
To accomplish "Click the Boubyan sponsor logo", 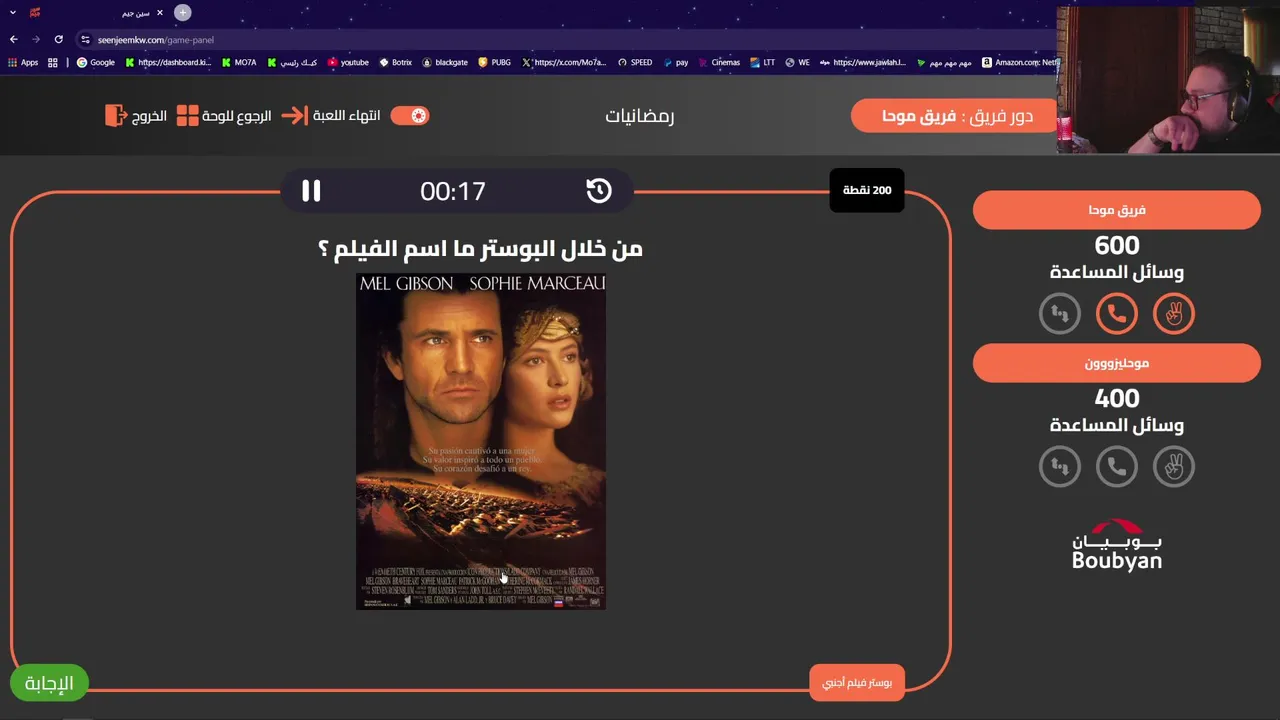I will click(1116, 545).
